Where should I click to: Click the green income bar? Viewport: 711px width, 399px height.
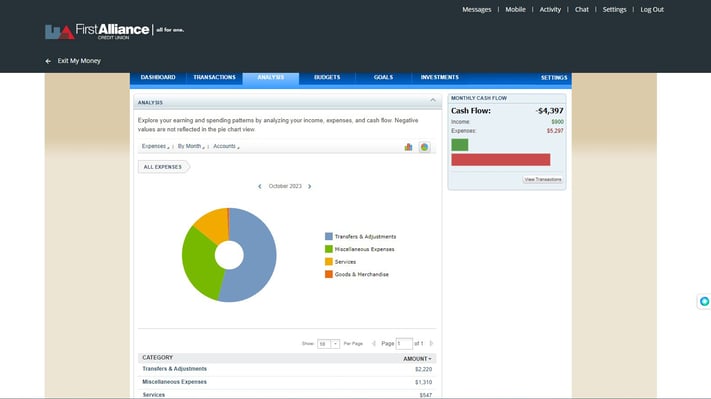[460, 145]
